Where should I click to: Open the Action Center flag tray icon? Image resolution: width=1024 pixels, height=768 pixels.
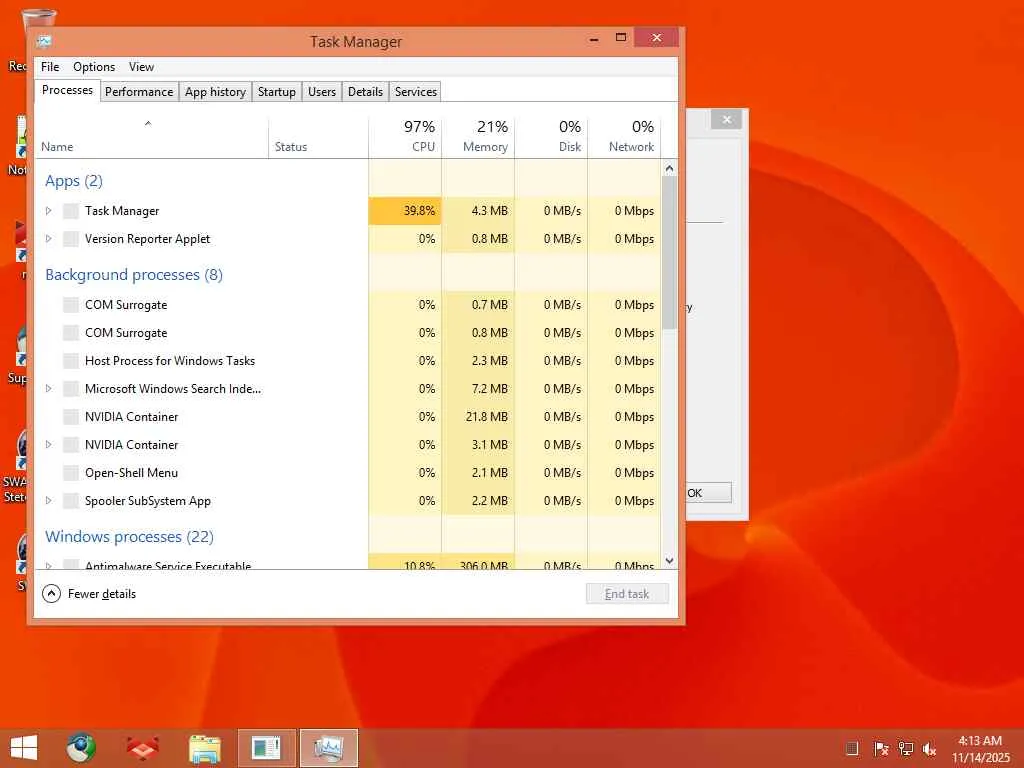881,749
